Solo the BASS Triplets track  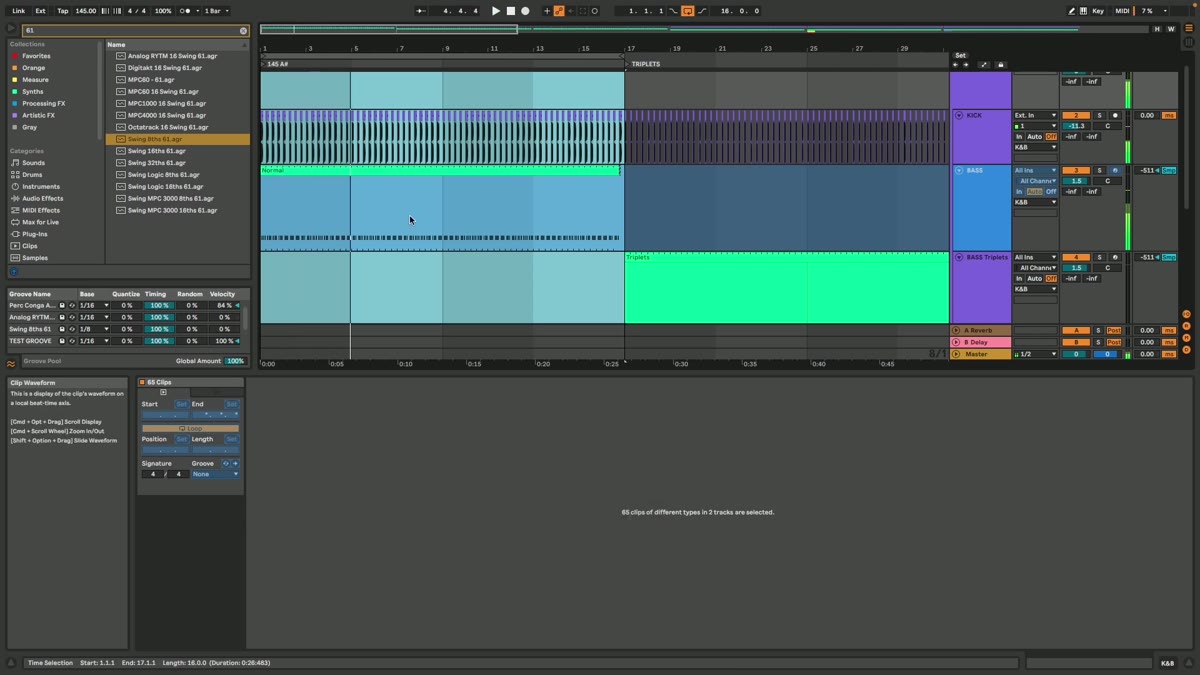click(x=1099, y=257)
